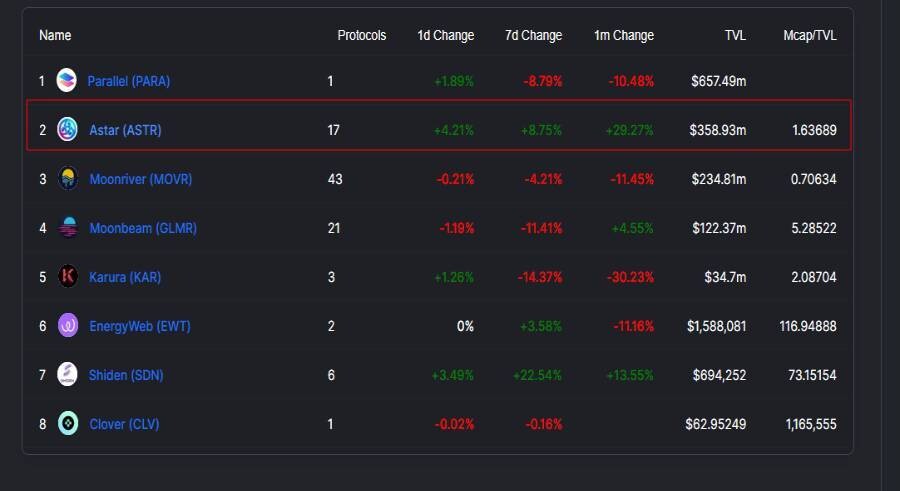Click the $234.81m TVL value
Viewport: 900px width, 491px height.
click(x=719, y=179)
